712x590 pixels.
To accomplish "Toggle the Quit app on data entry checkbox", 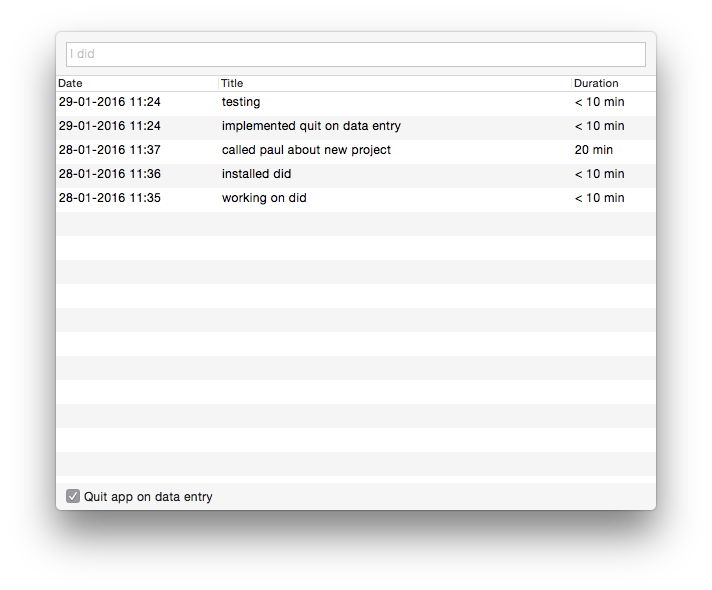I will click(x=73, y=496).
